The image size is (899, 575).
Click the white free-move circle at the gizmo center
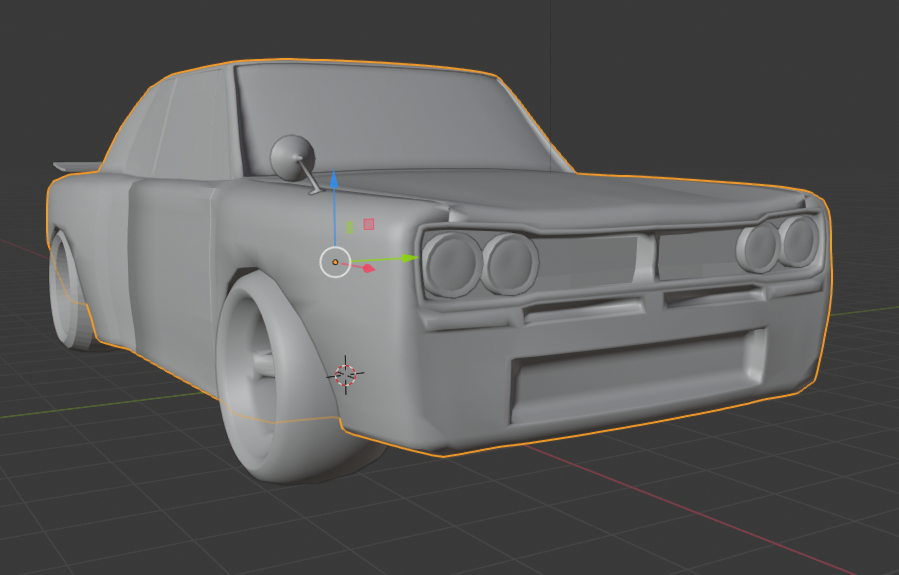click(335, 262)
